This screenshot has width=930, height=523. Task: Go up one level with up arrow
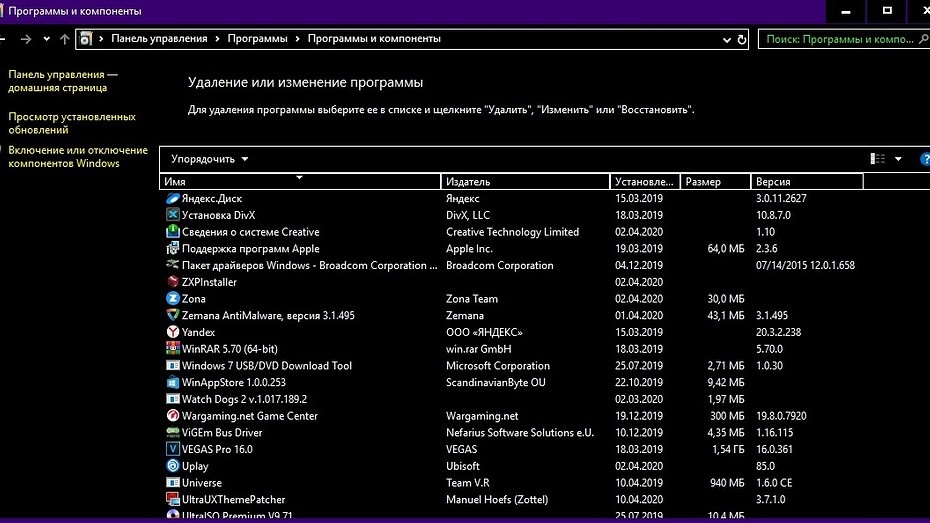(65, 39)
